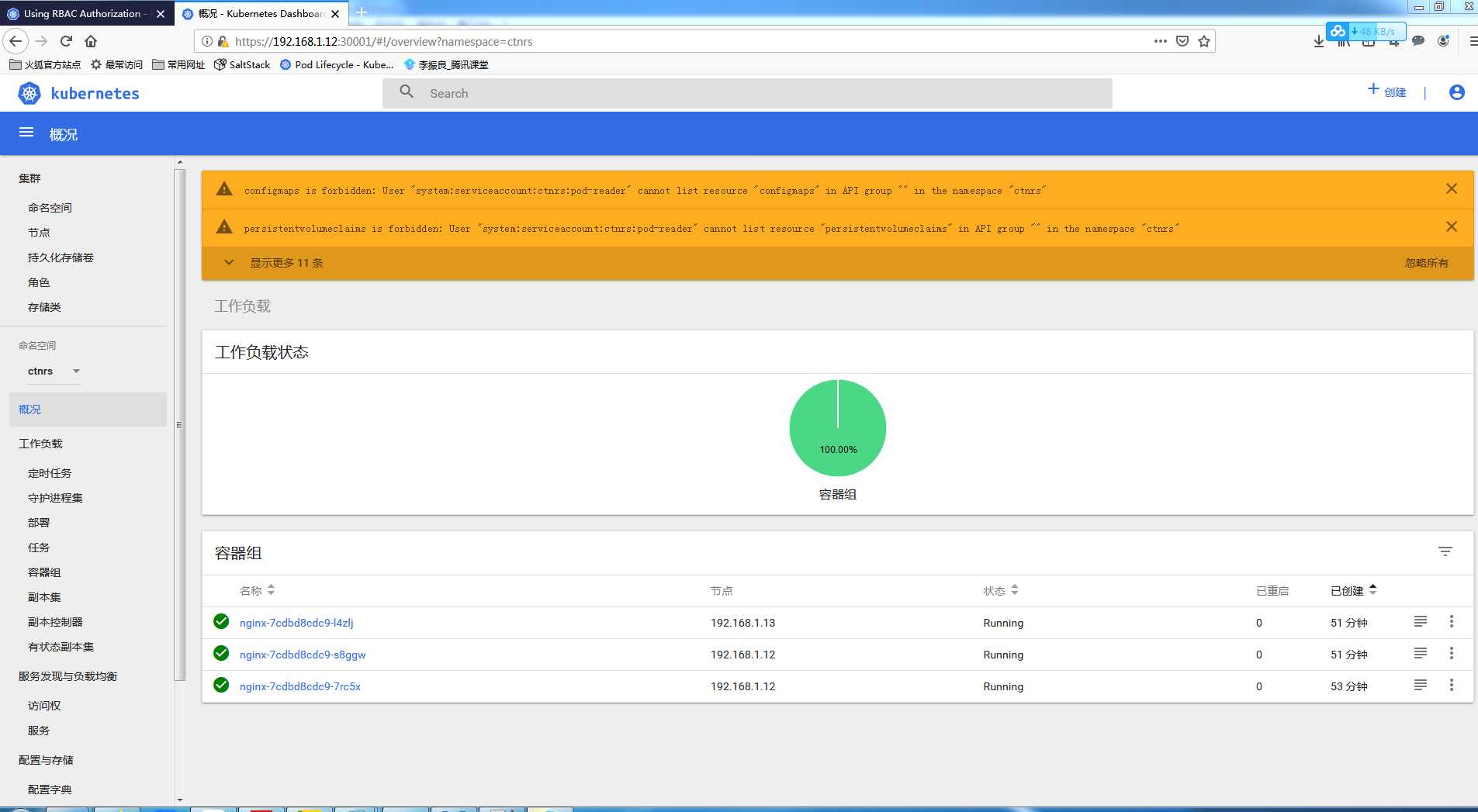Open 容器组 in the sidebar
Image resolution: width=1478 pixels, height=812 pixels.
pos(44,572)
